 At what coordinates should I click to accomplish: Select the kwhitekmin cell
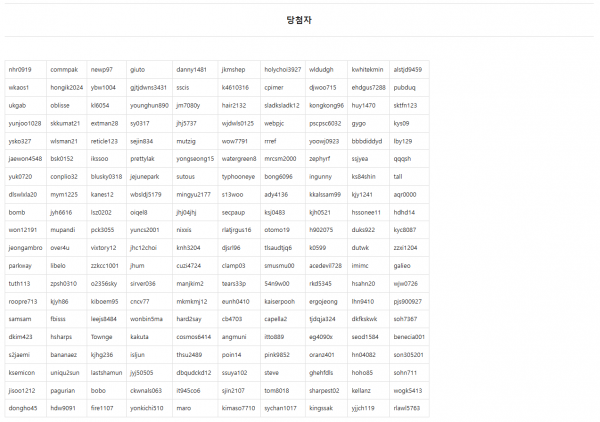tap(367, 70)
